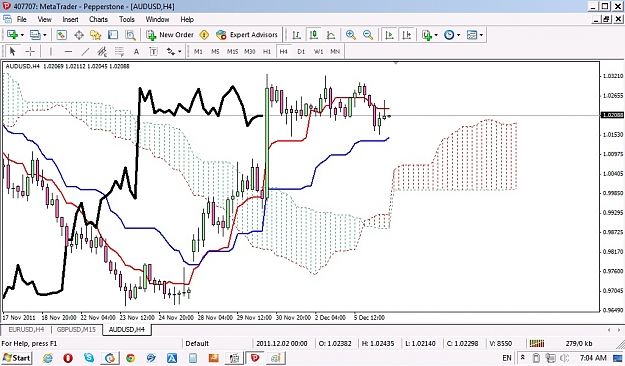Image resolution: width=625 pixels, height=366 pixels.
Task: Select the equidistant channel tool
Action: click(102, 51)
